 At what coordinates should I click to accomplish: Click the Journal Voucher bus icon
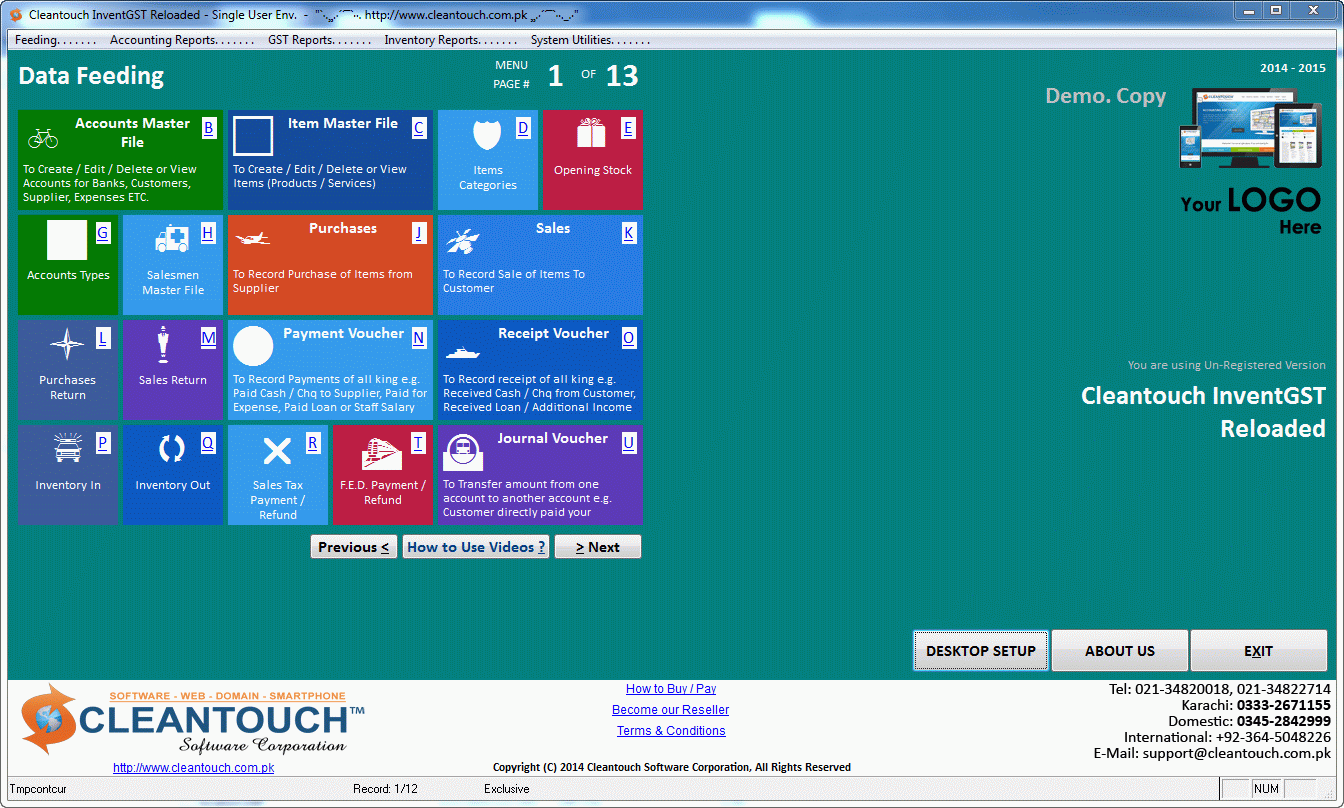click(x=463, y=452)
